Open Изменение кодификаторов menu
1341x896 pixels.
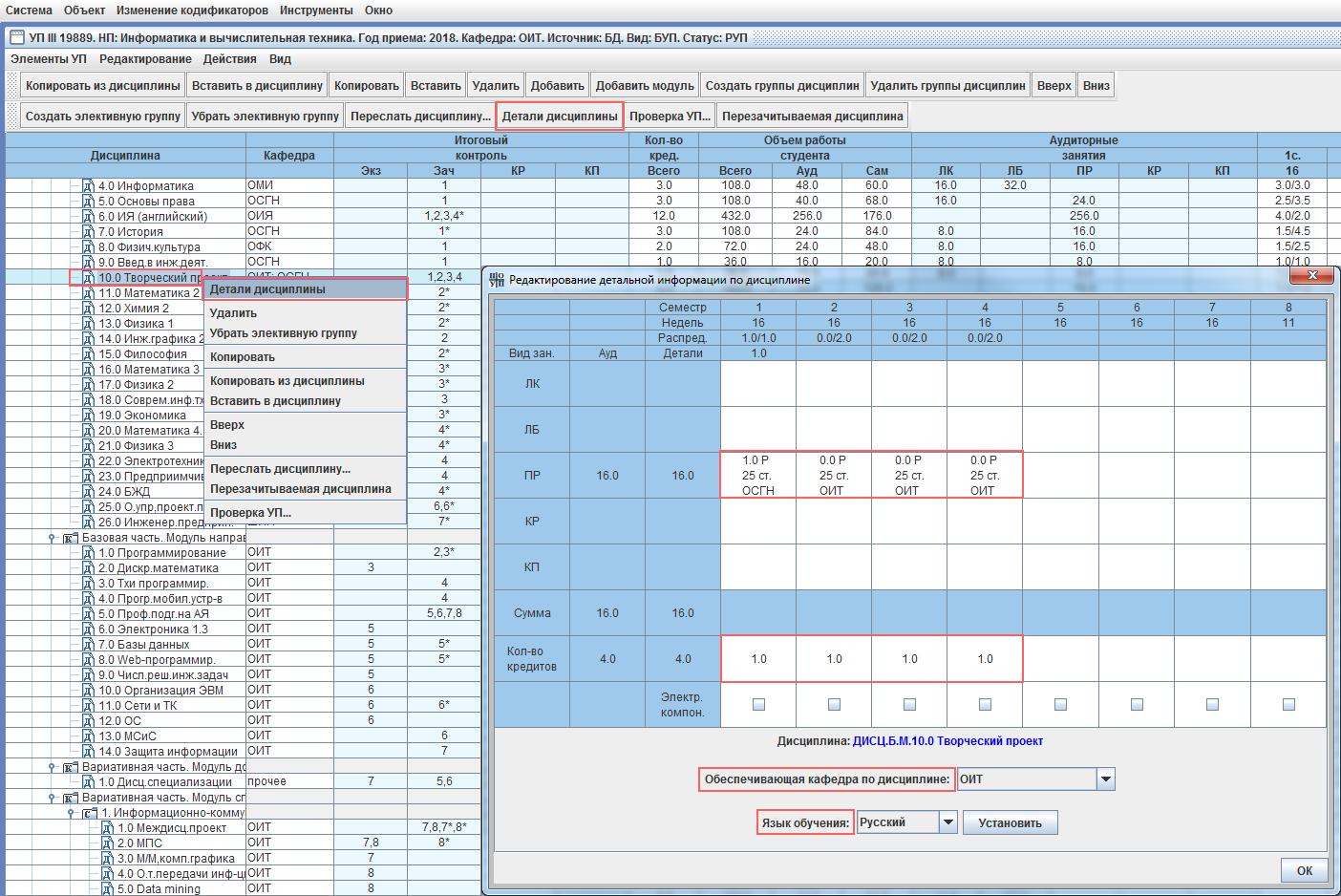pos(192,11)
